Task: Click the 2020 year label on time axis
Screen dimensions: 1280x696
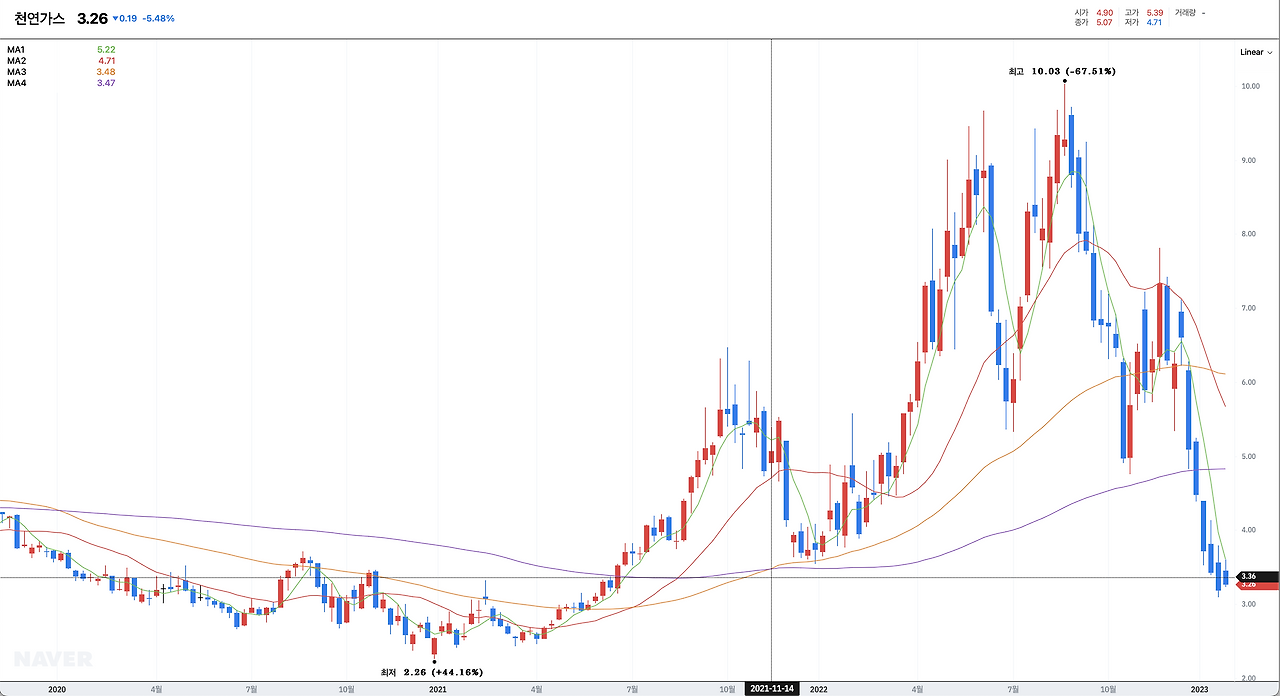Action: 57,689
